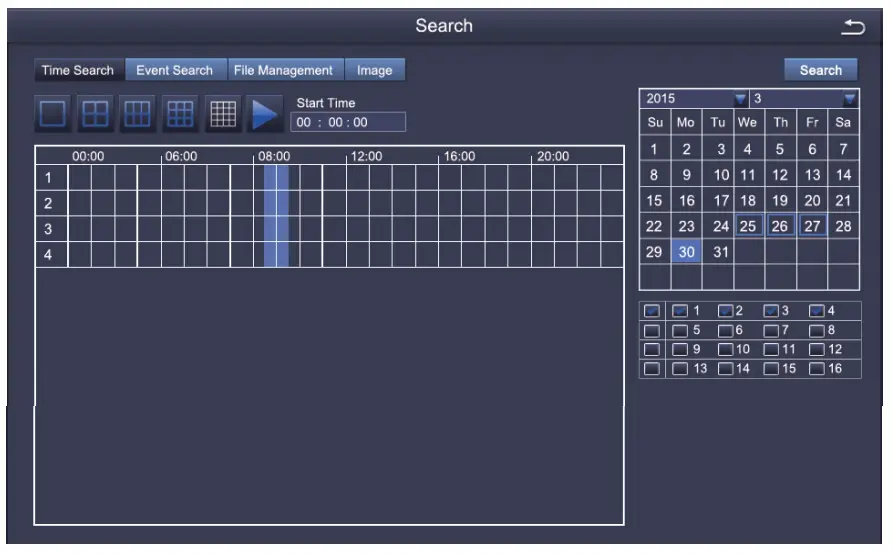Enable channel 6 checkbox

(725, 330)
